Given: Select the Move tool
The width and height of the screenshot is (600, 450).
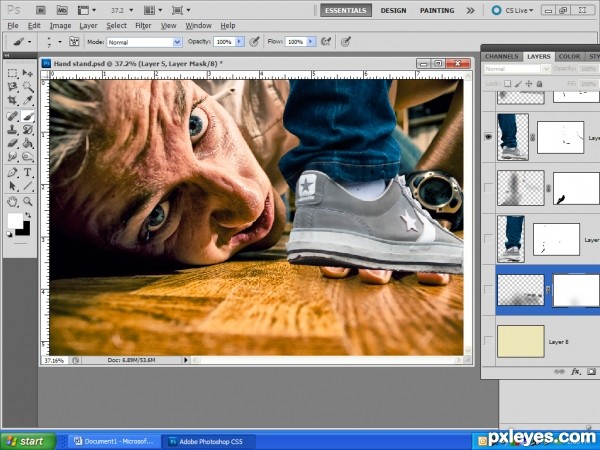Looking at the screenshot, I should pyautogui.click(x=28, y=73).
